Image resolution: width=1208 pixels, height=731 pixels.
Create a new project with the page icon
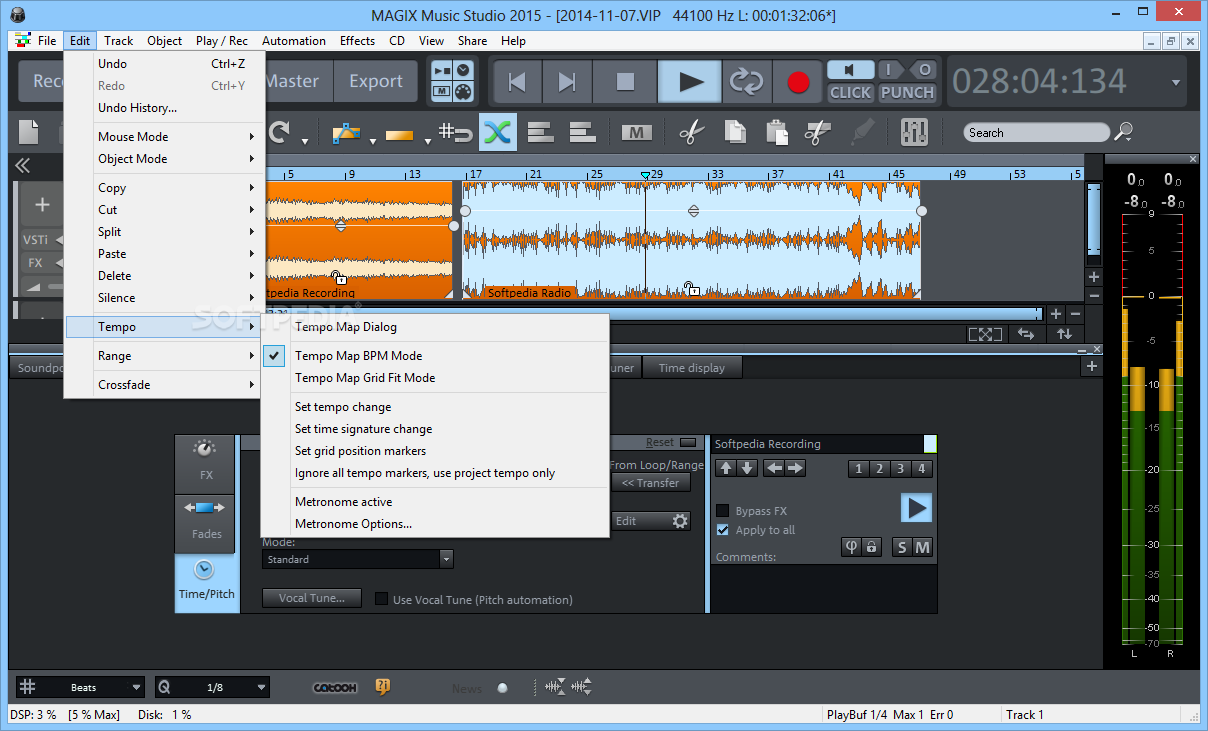pyautogui.click(x=29, y=132)
